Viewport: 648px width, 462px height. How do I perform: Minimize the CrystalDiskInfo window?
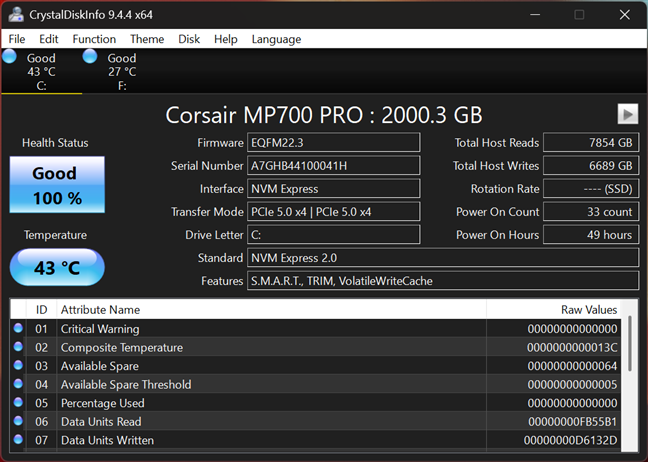[x=535, y=14]
